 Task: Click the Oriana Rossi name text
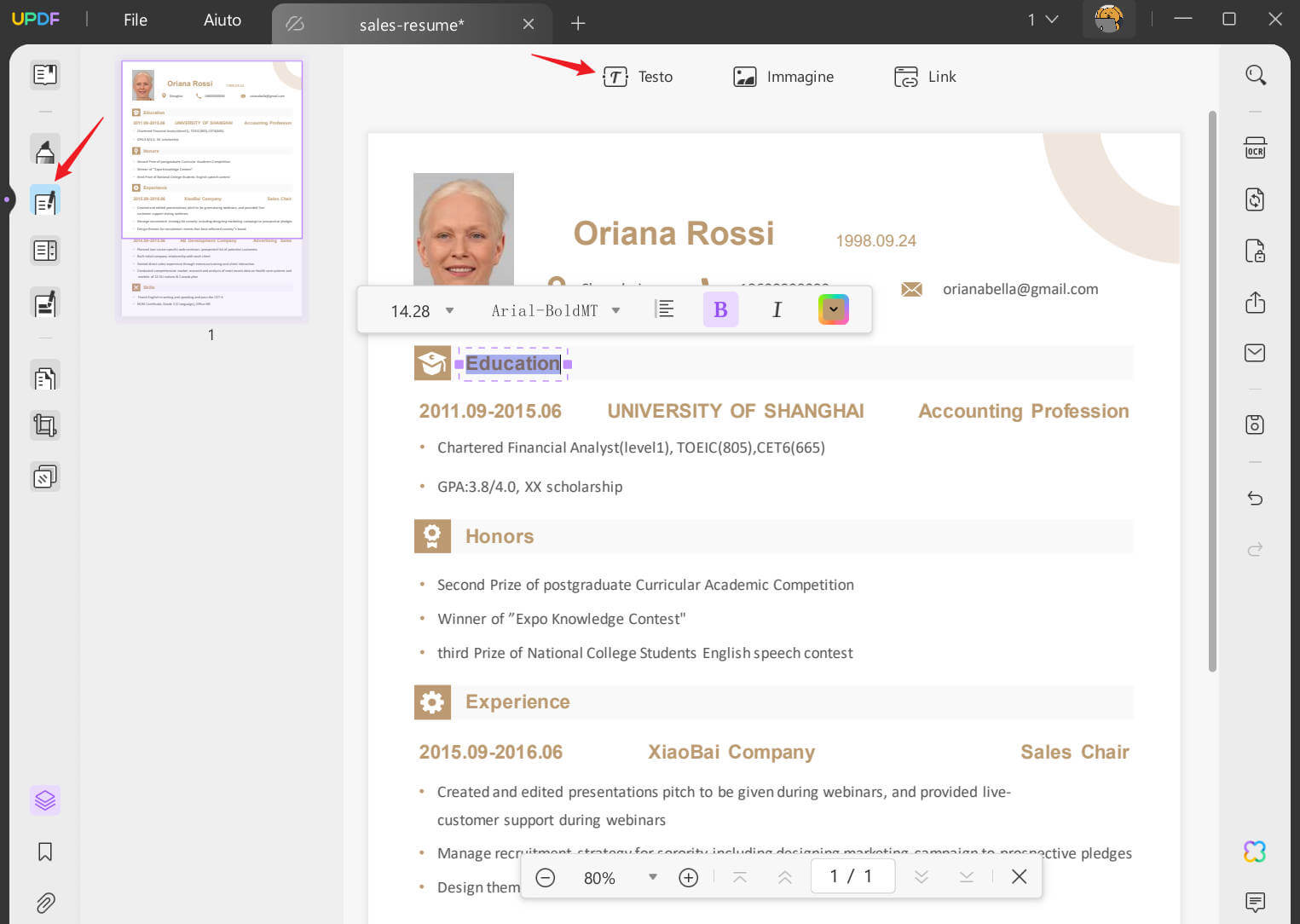pos(673,233)
